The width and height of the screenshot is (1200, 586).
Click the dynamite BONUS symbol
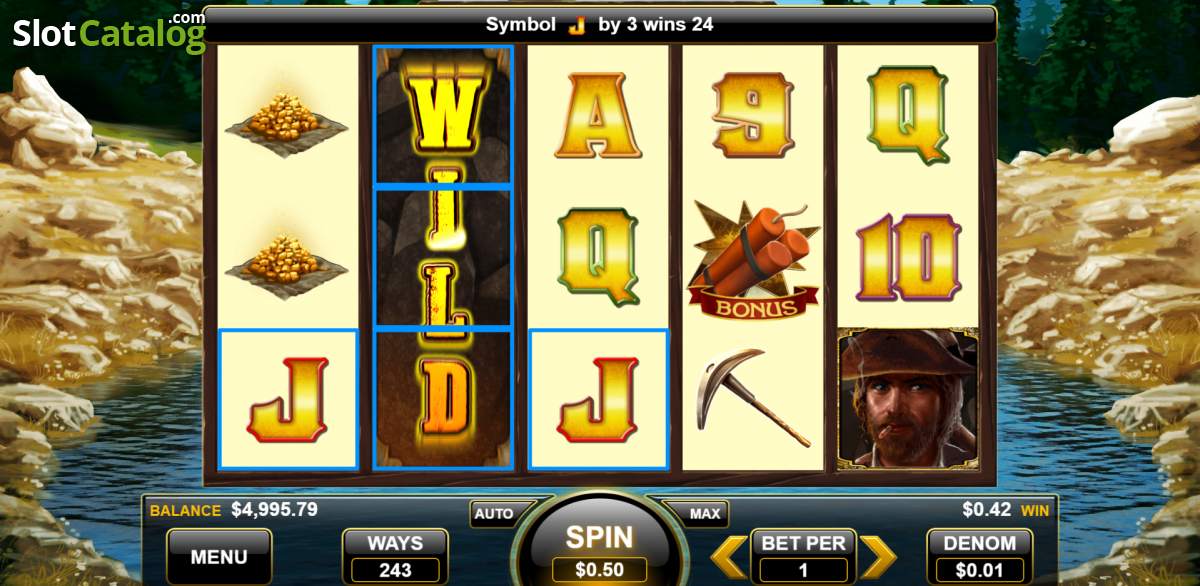click(753, 260)
